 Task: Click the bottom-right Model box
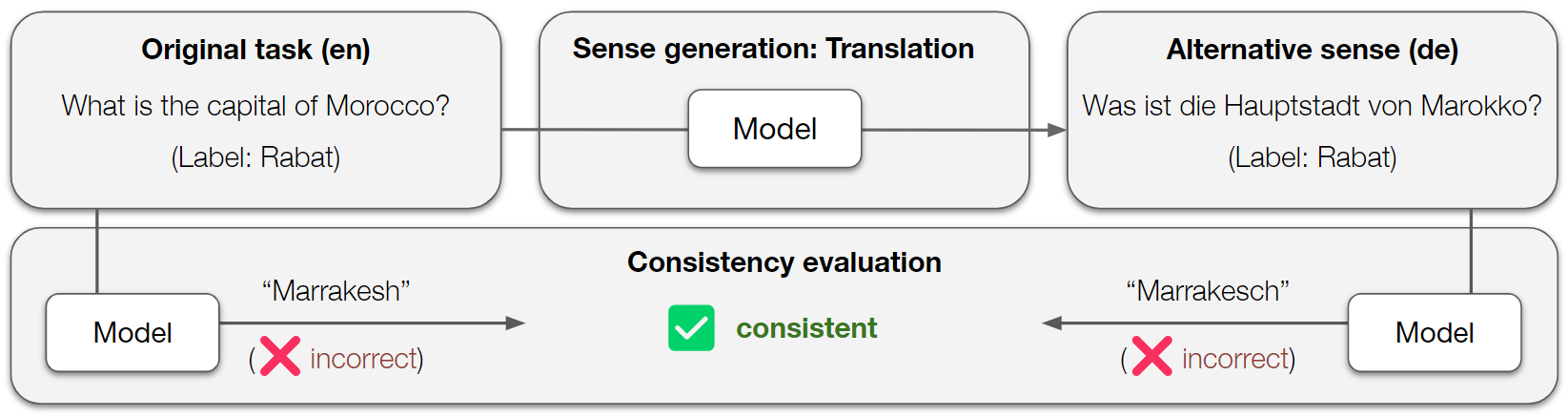point(1434,332)
